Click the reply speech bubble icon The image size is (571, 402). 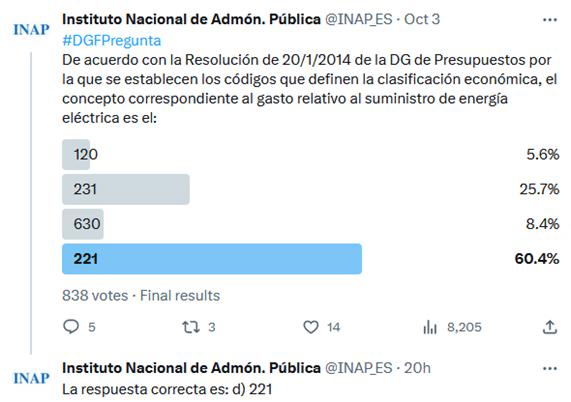coord(71,327)
